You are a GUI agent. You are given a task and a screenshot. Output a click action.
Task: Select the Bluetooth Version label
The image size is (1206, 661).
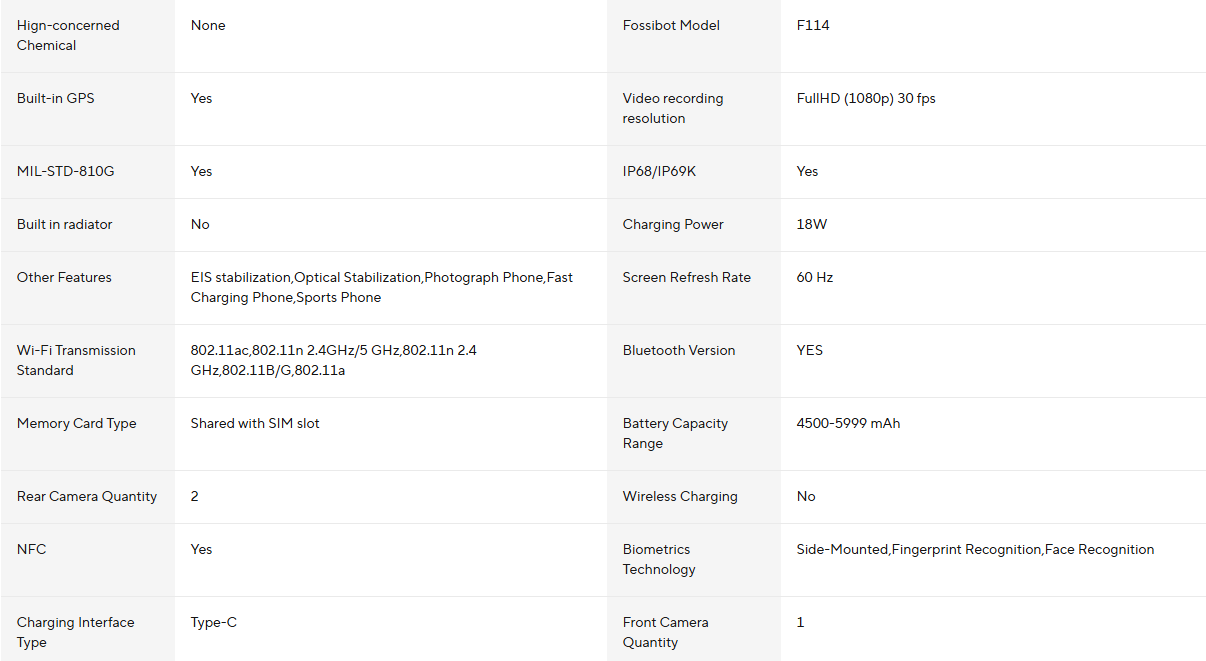(x=679, y=351)
